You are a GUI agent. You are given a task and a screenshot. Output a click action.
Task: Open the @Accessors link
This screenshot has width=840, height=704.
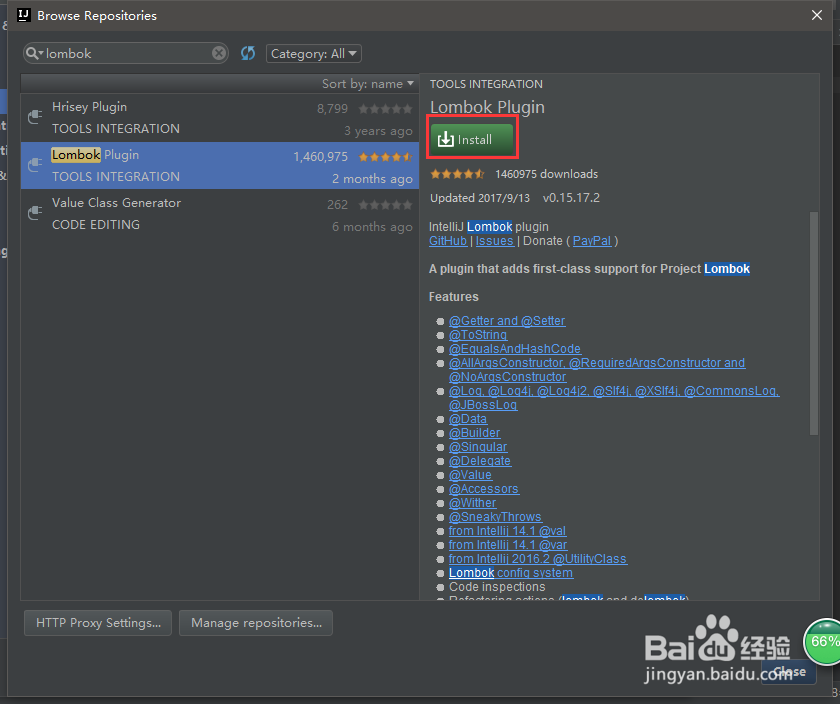(x=484, y=489)
